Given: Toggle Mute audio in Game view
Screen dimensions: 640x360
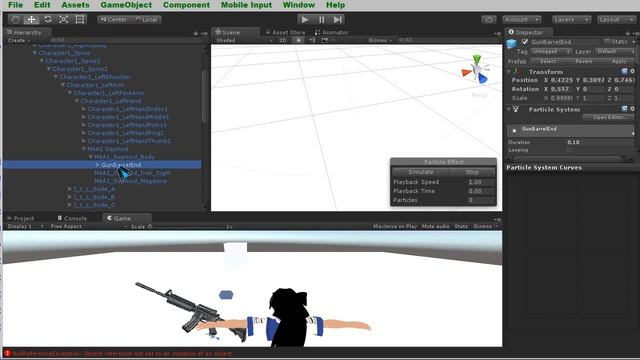Looking at the screenshot, I should [x=435, y=226].
